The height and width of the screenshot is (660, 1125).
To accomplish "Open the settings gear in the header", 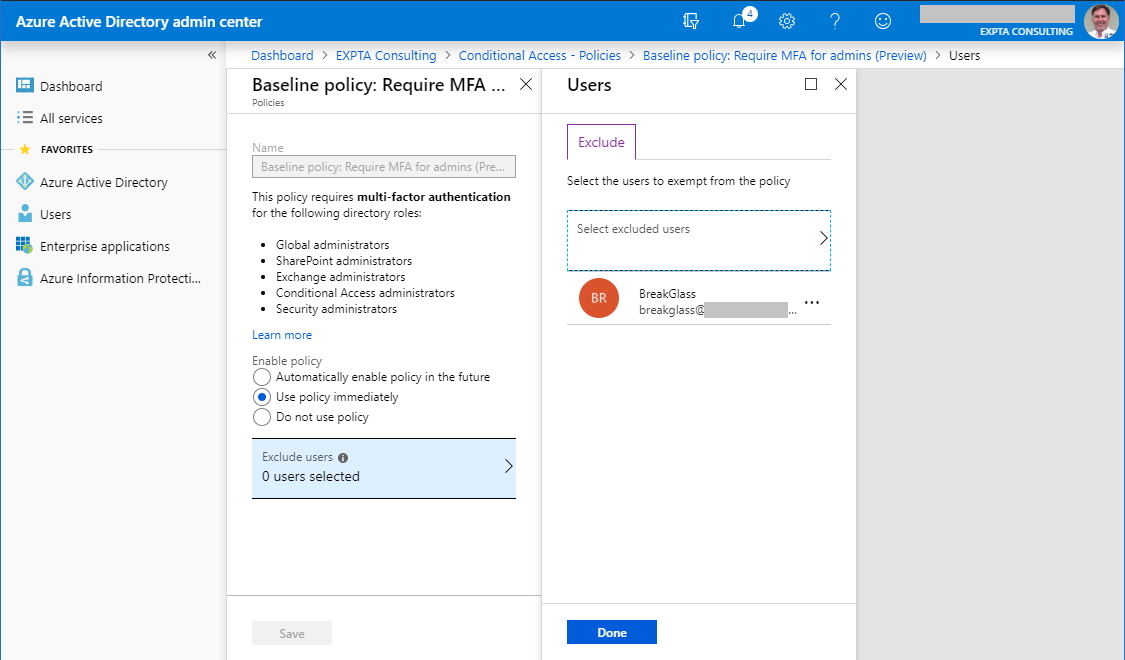I will [787, 21].
